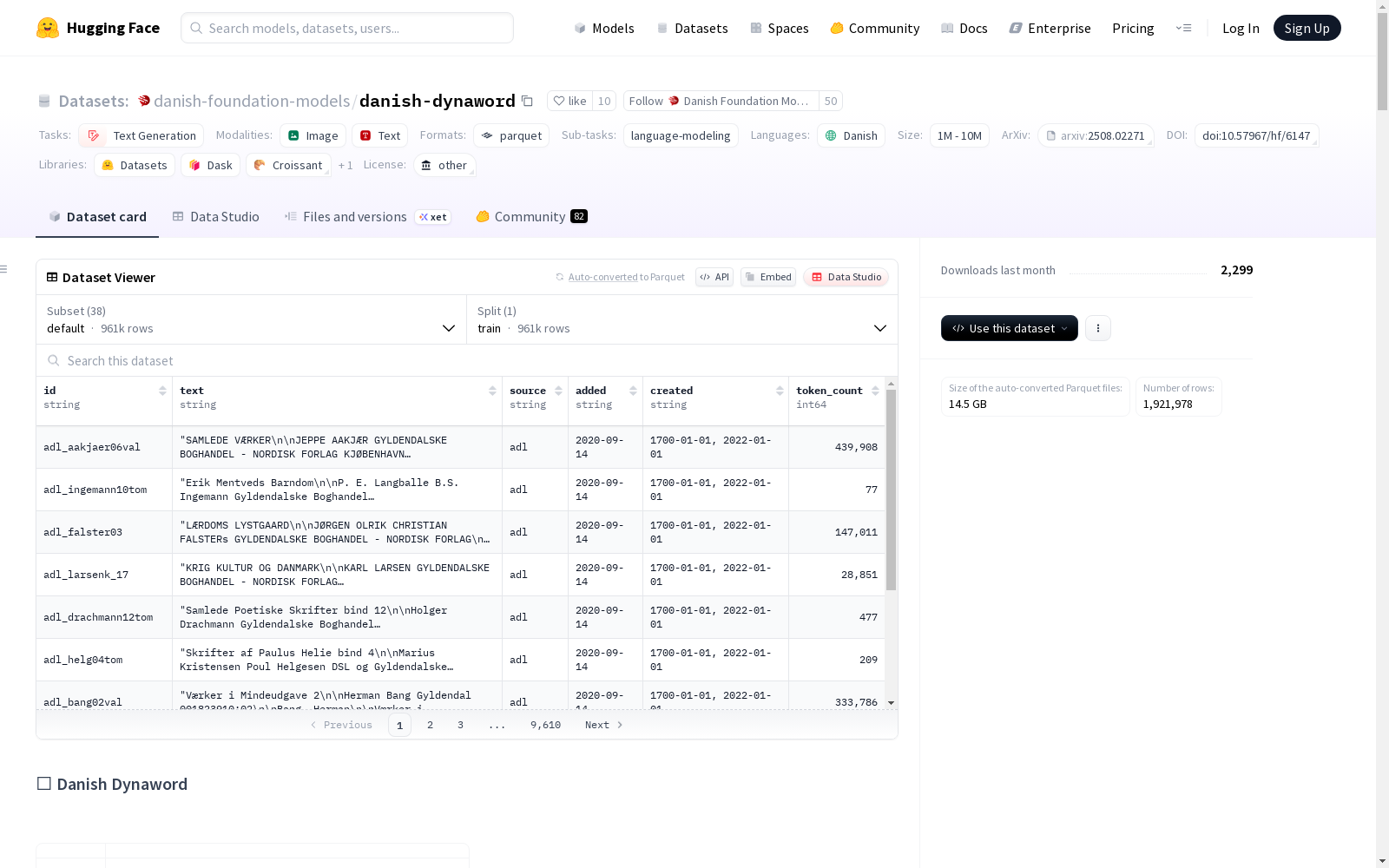Select the adl_aakjaer06val row id cell

(104, 447)
